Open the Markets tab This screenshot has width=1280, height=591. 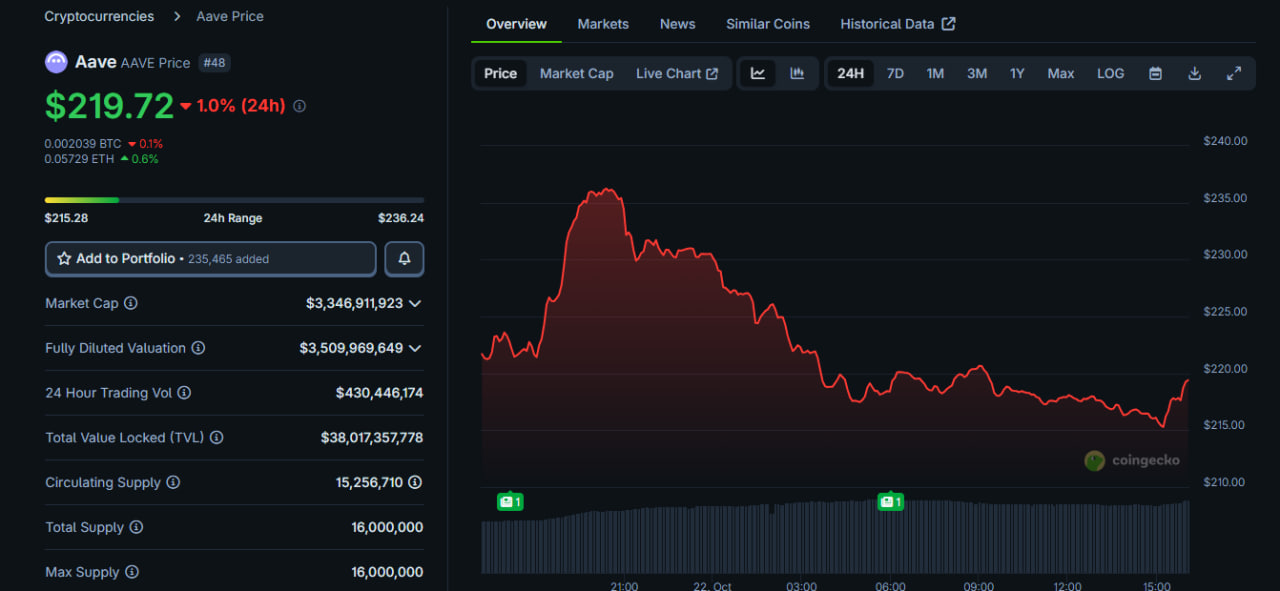[603, 24]
